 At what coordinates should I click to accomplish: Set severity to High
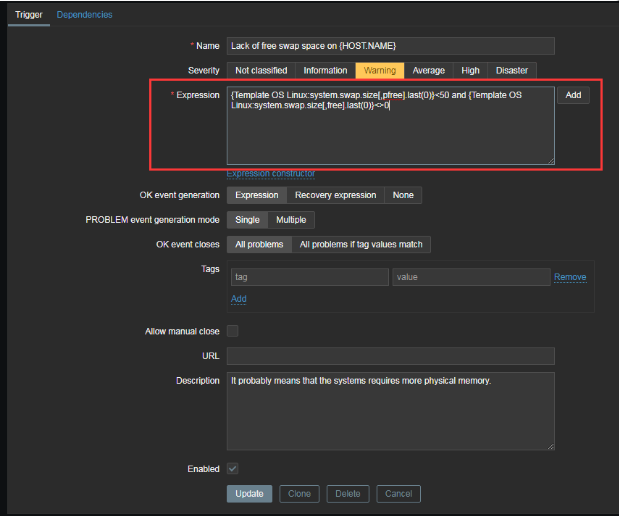point(470,71)
